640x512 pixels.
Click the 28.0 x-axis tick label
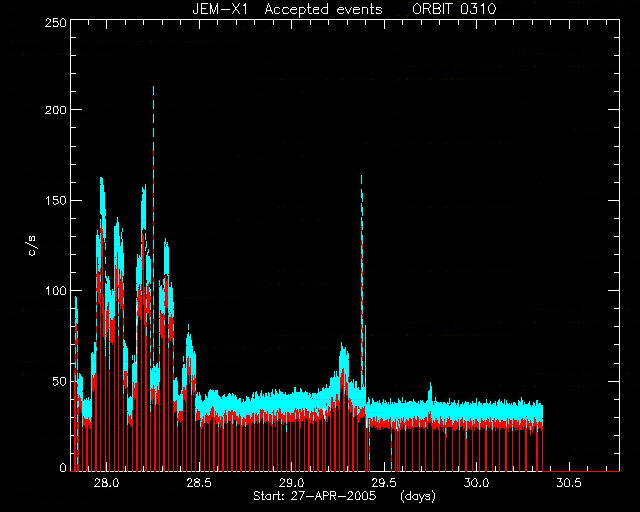pyautogui.click(x=107, y=483)
